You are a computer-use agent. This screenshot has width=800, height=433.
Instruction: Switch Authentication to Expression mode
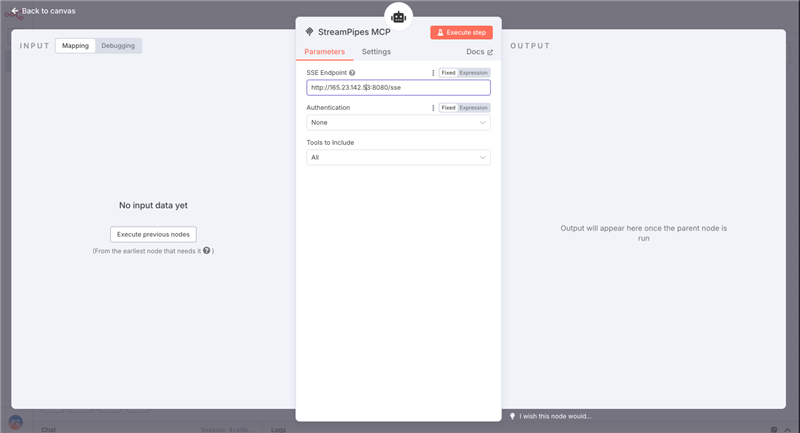[474, 107]
